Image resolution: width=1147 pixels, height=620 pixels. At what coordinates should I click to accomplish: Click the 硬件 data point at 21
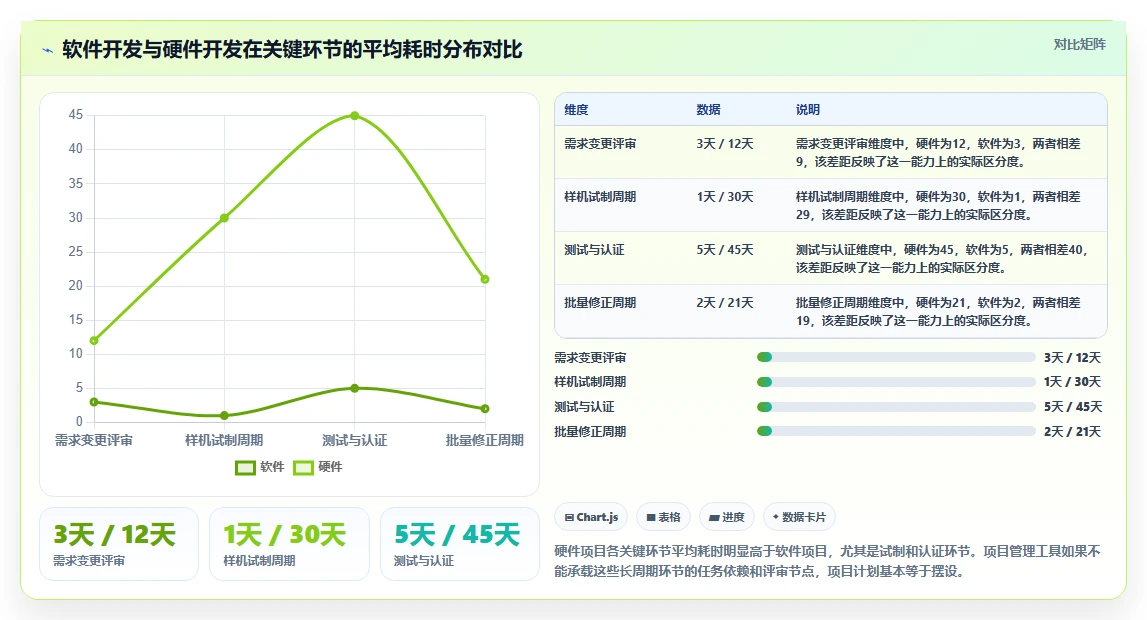tap(485, 279)
